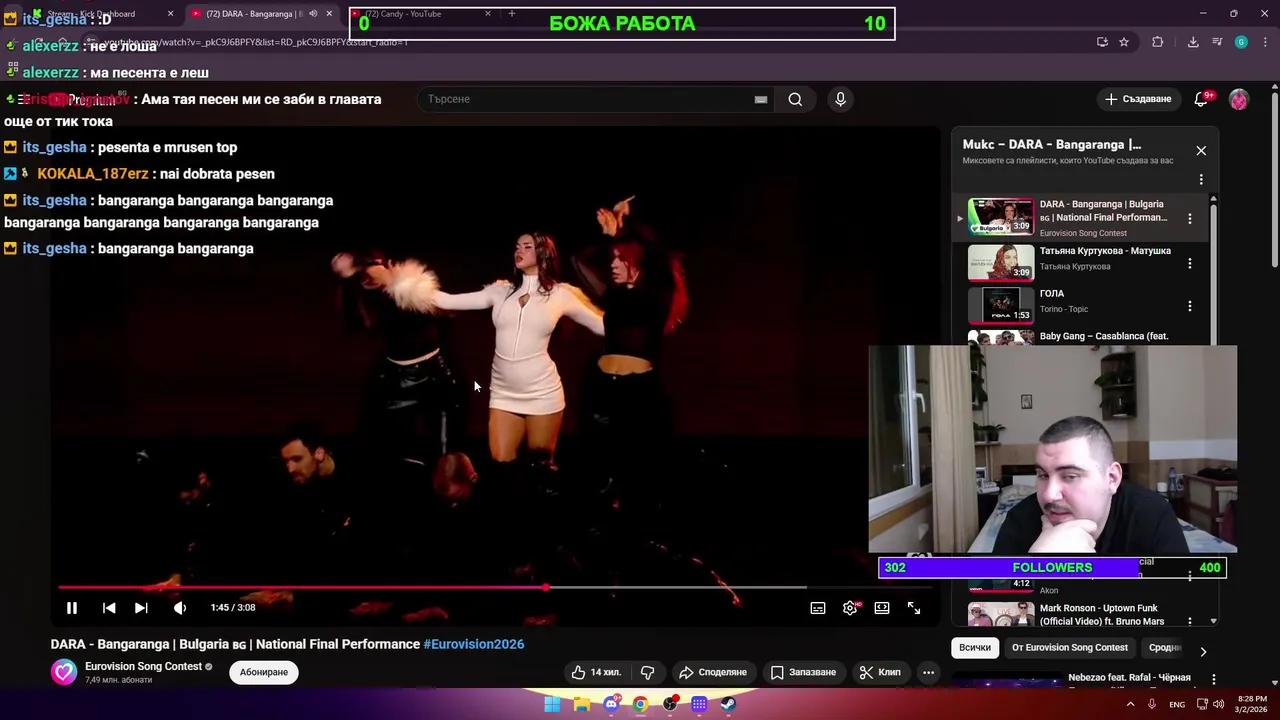Viewport: 1280px width, 720px height.
Task: Close the mix playlist panel
Action: 1201,150
